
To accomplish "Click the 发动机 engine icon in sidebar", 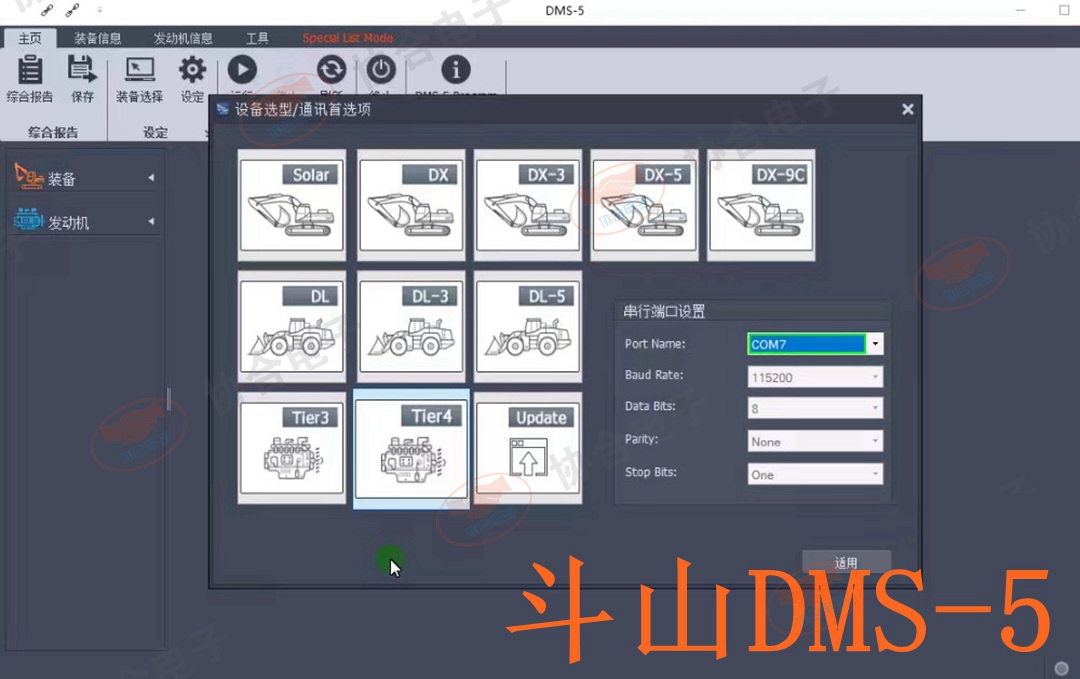I will pyautogui.click(x=29, y=220).
